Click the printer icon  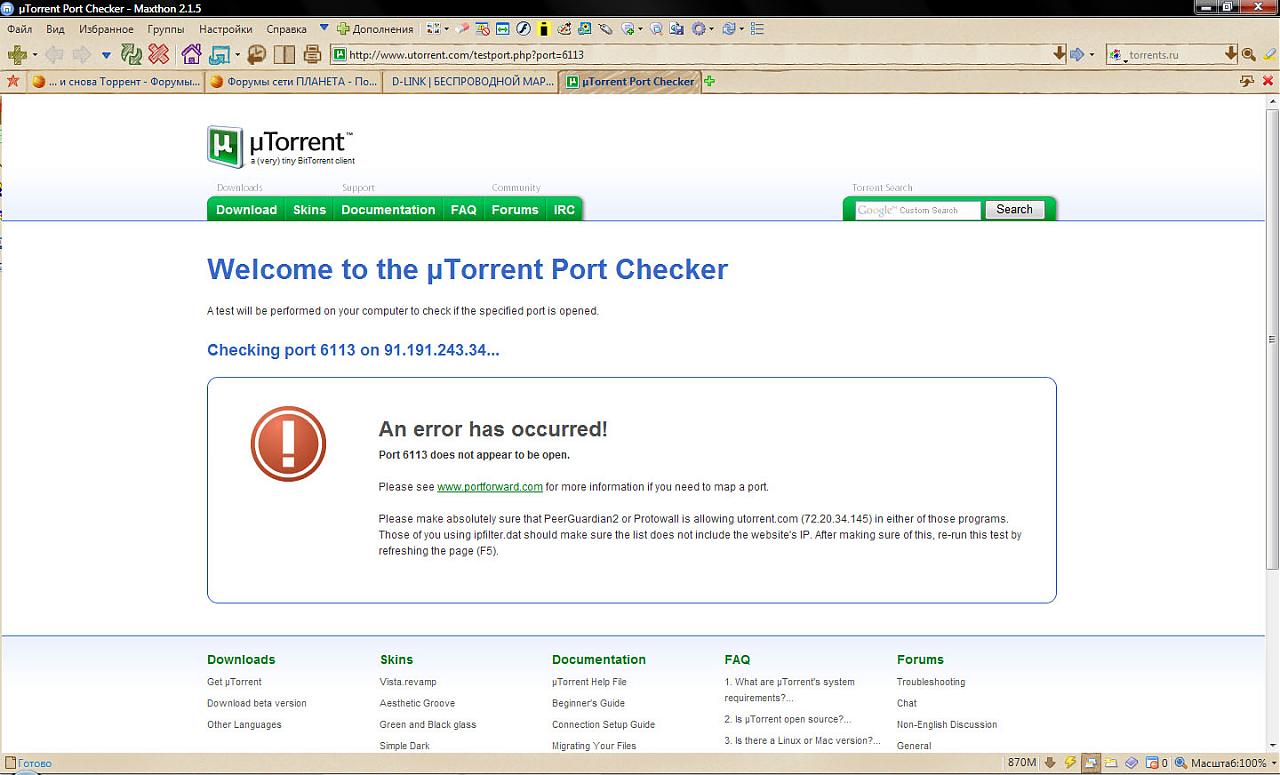[312, 54]
